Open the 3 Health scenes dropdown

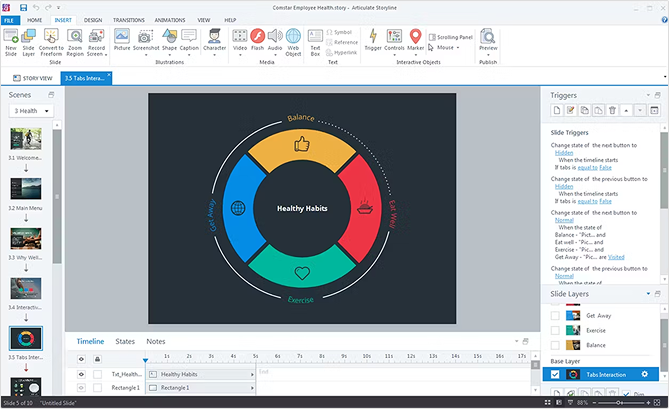click(31, 111)
